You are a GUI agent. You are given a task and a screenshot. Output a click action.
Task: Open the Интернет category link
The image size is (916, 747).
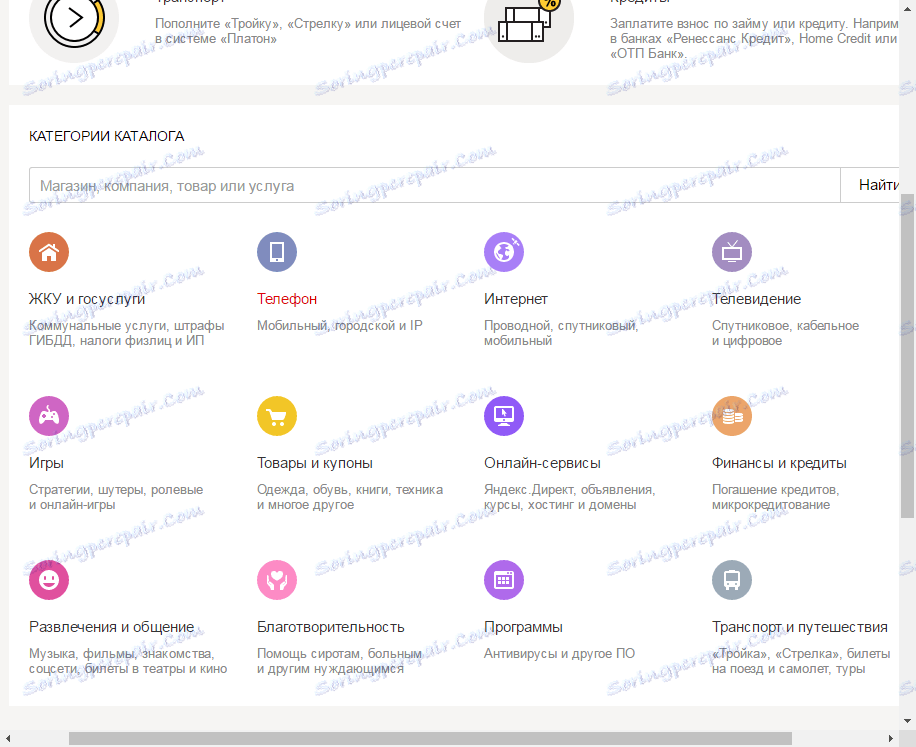[516, 299]
